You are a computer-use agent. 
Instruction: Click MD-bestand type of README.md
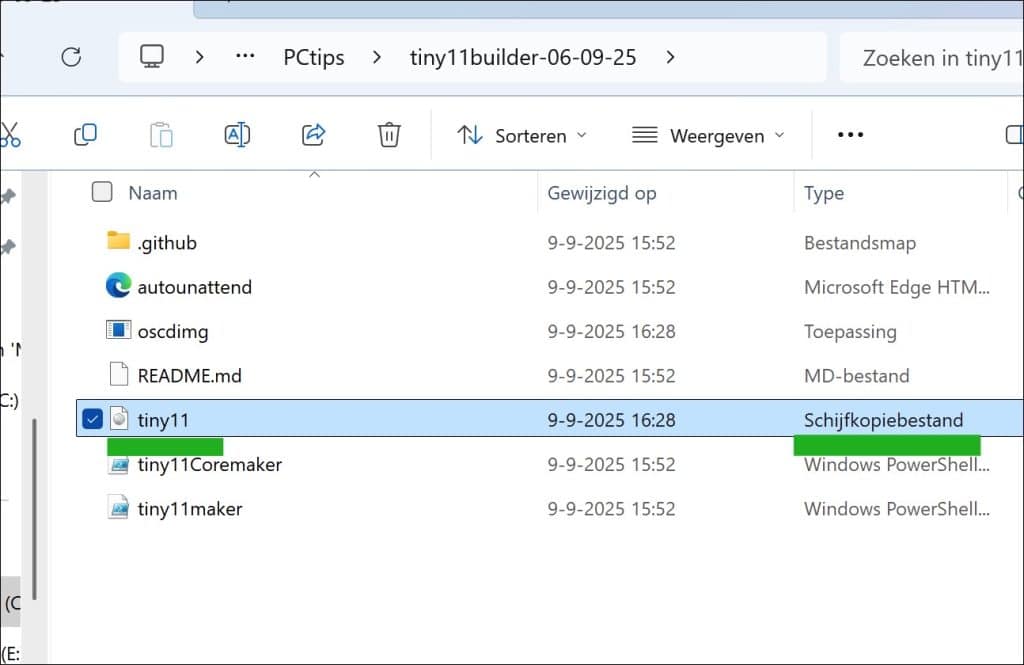(857, 376)
